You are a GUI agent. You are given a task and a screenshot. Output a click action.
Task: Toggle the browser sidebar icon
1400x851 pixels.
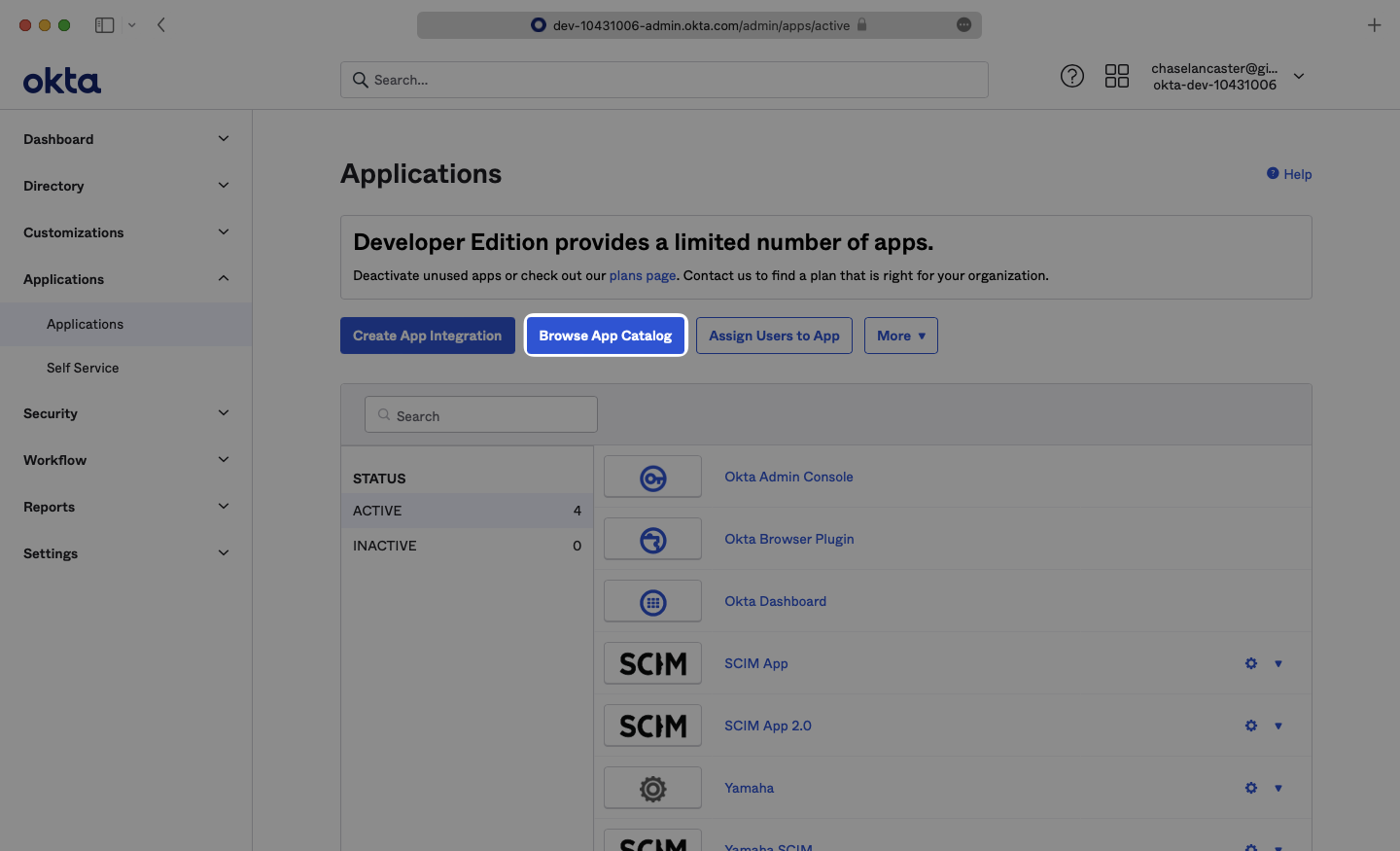point(104,24)
